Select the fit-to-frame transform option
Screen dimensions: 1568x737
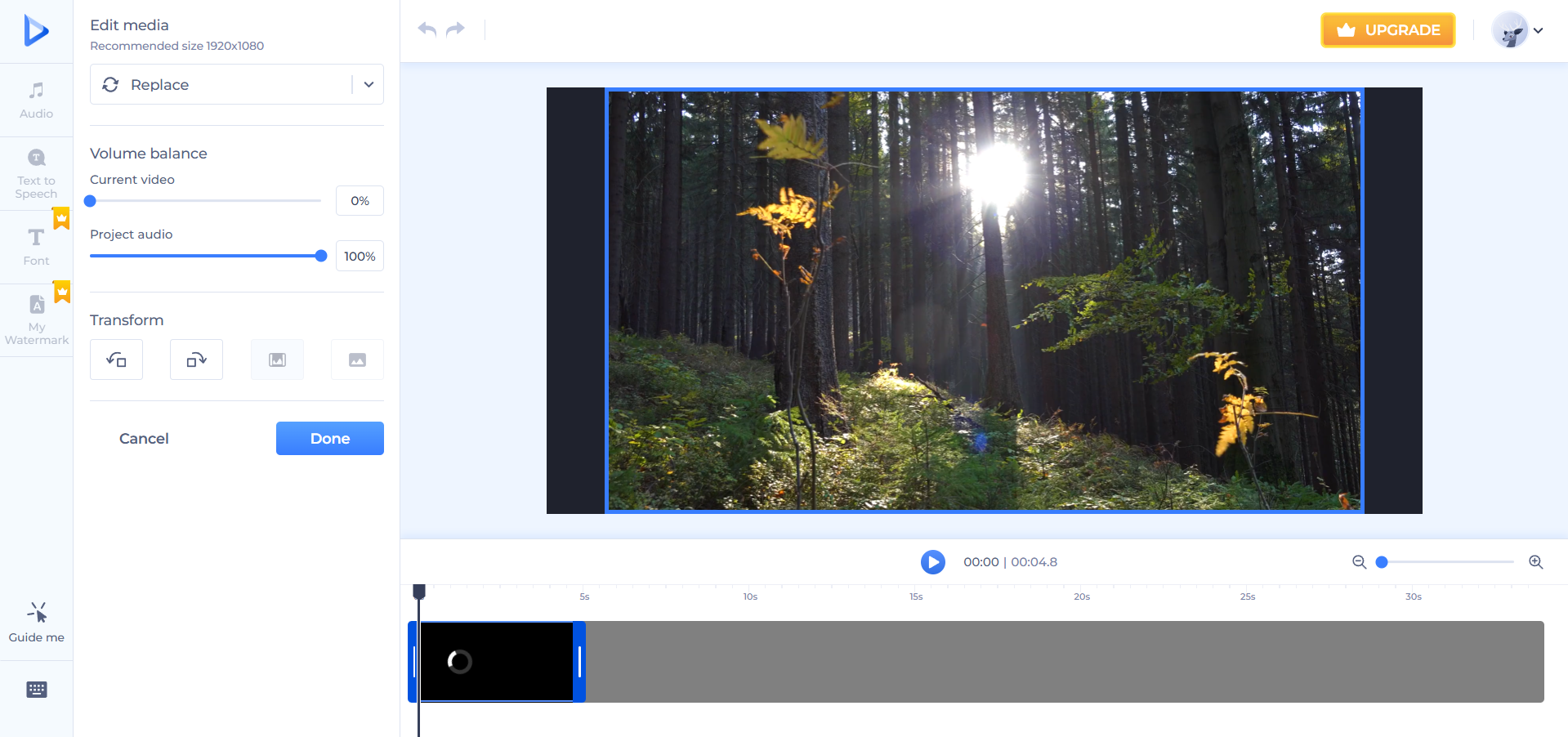click(x=277, y=360)
